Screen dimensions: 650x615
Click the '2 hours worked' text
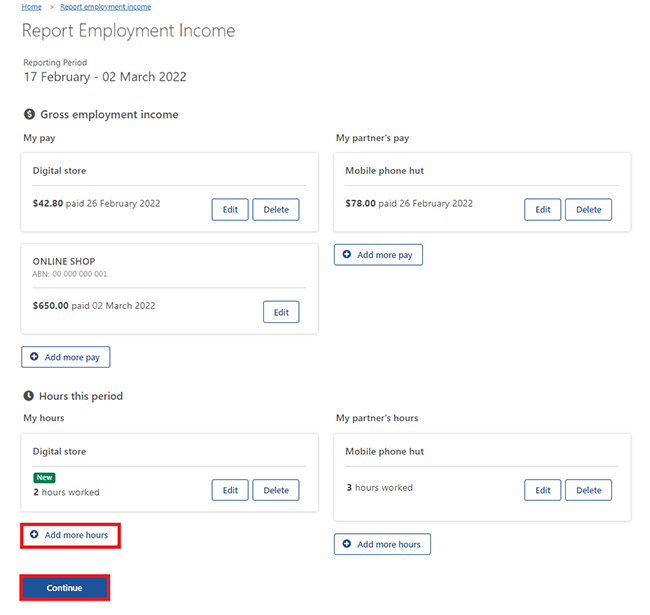click(66, 492)
